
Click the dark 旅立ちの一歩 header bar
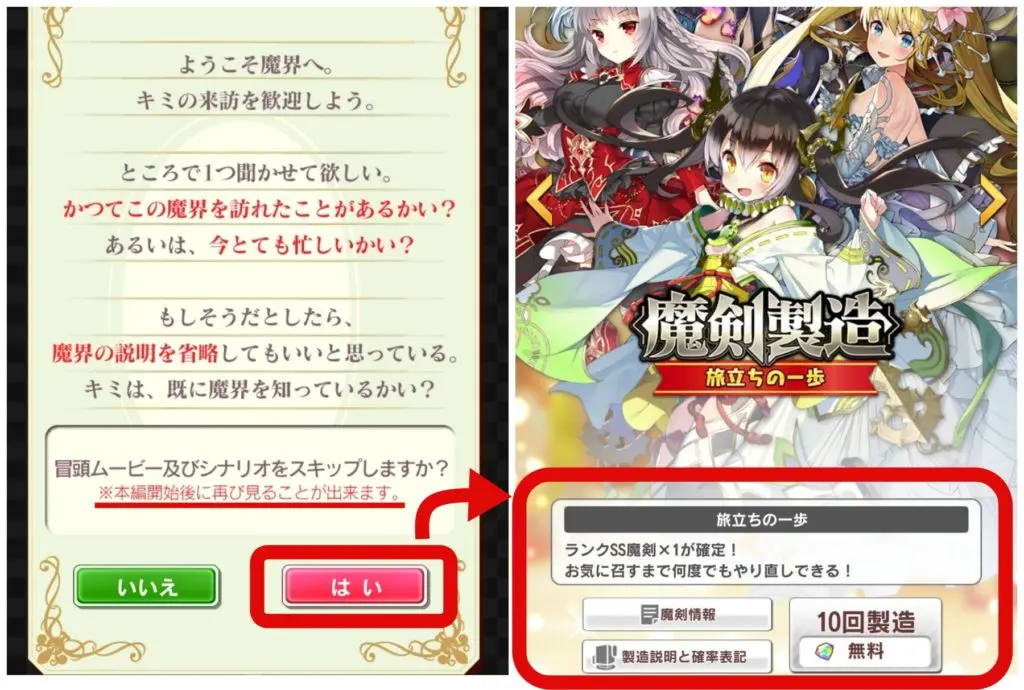pyautogui.click(x=765, y=520)
